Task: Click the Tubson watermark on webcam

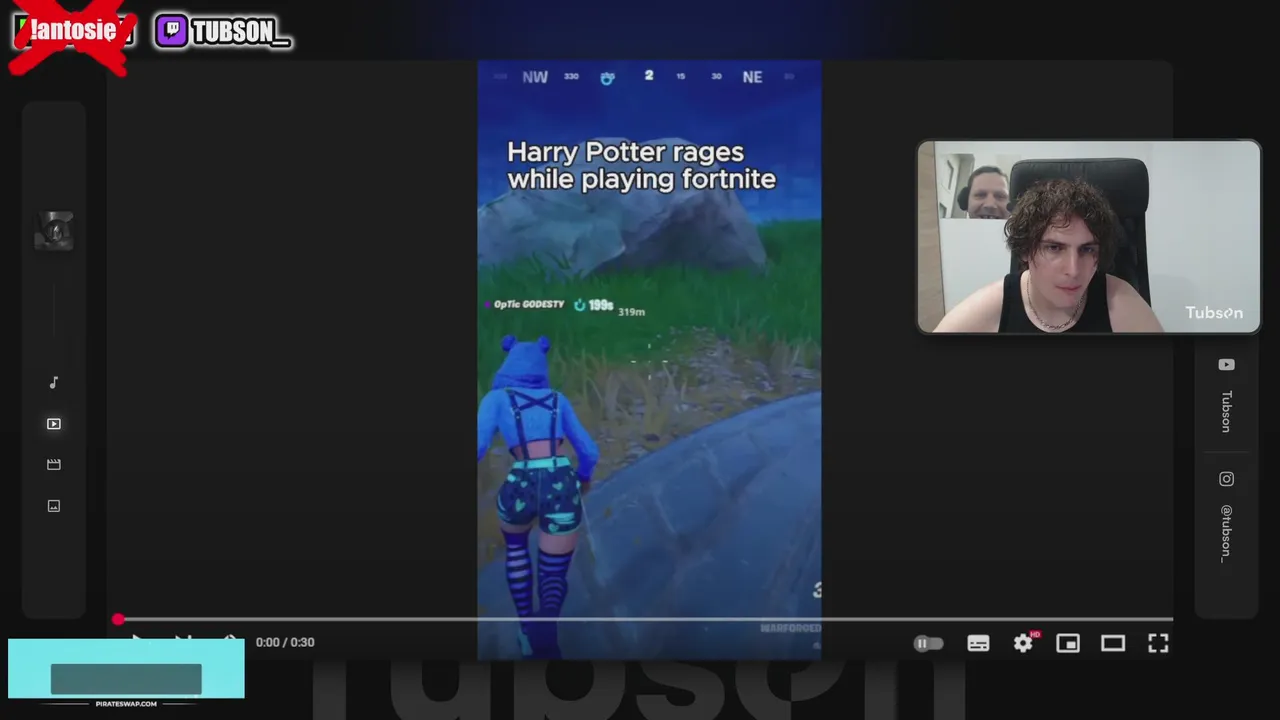Action: pyautogui.click(x=1214, y=312)
